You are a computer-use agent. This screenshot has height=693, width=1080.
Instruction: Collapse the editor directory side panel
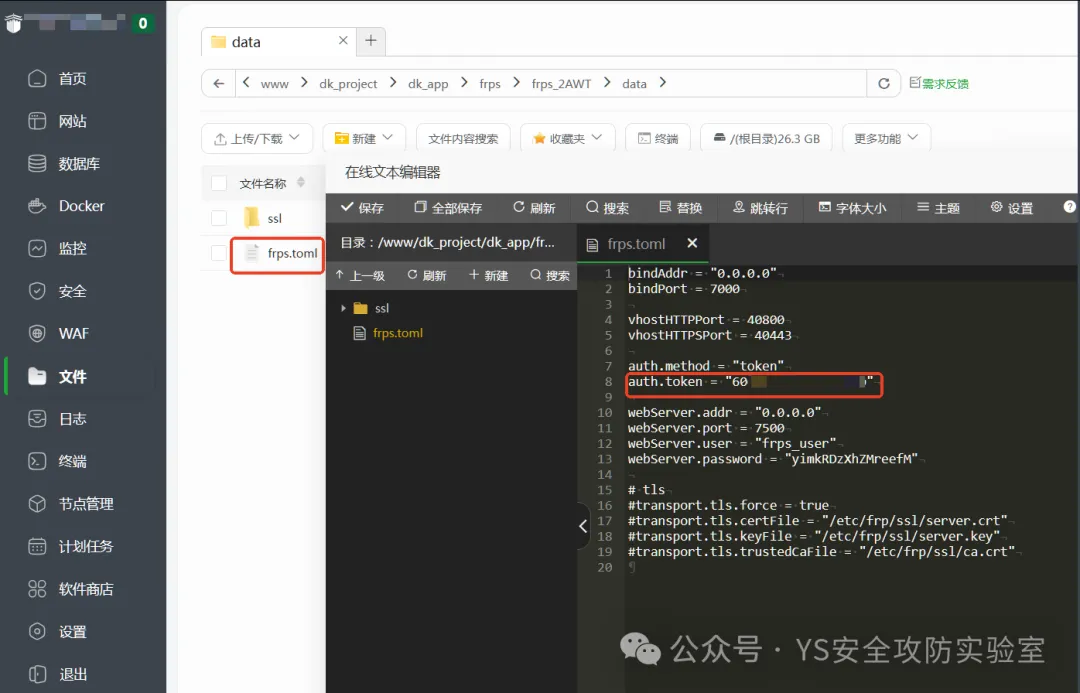tap(583, 526)
